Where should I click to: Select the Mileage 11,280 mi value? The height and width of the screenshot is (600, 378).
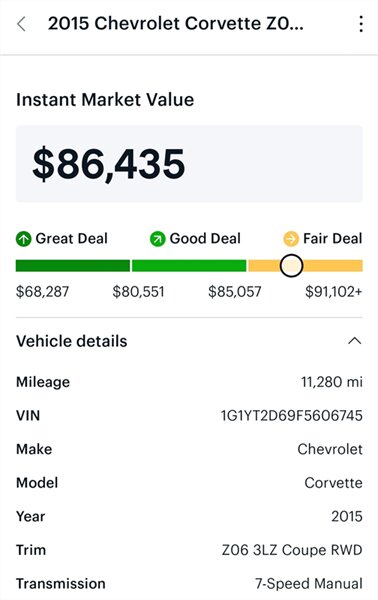click(332, 382)
